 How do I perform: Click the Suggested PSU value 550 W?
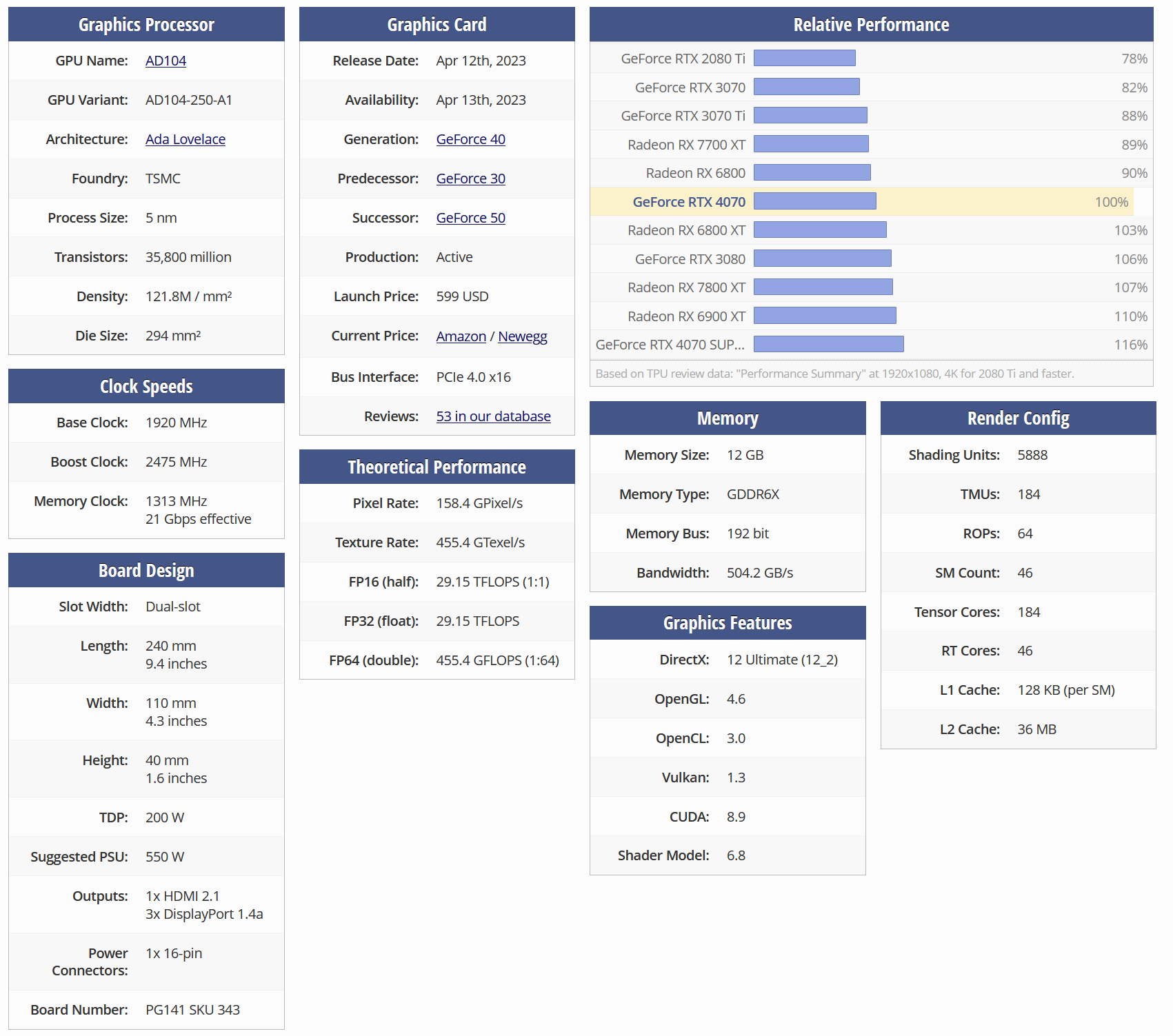[165, 857]
